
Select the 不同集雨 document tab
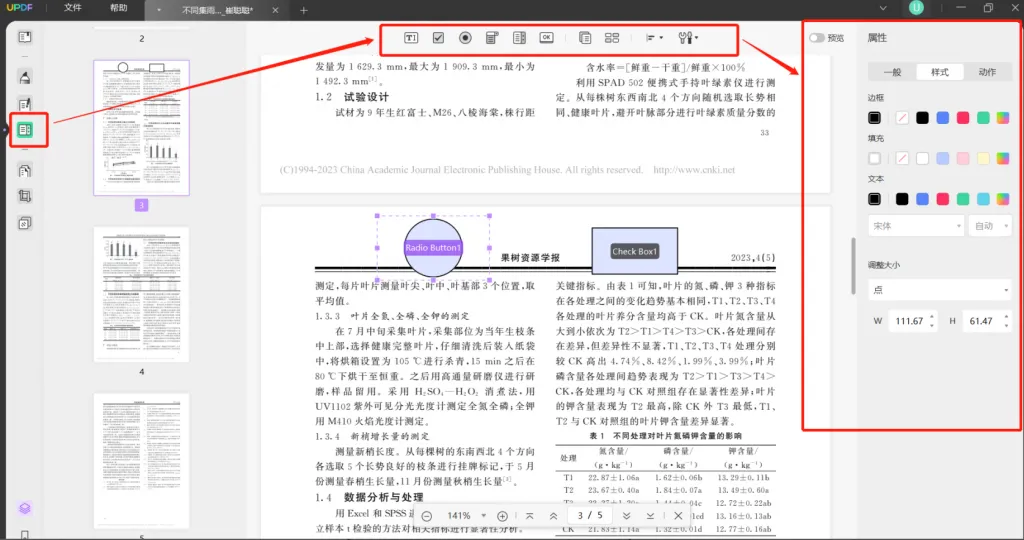coord(217,10)
